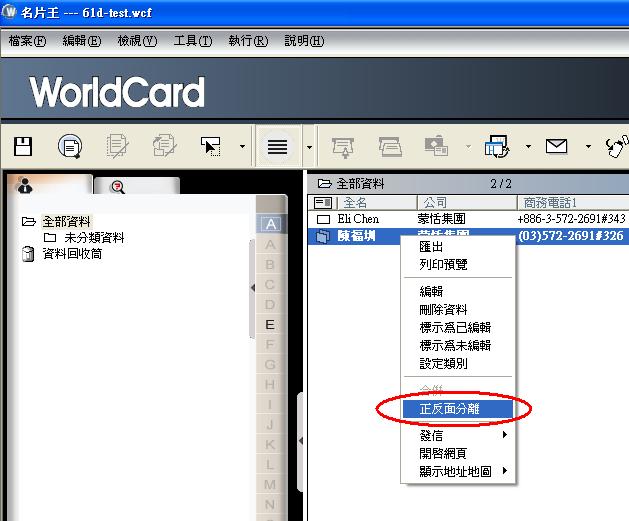629x521 pixels.
Task: Select 資料回收筒 in category tree
Action: point(72,253)
